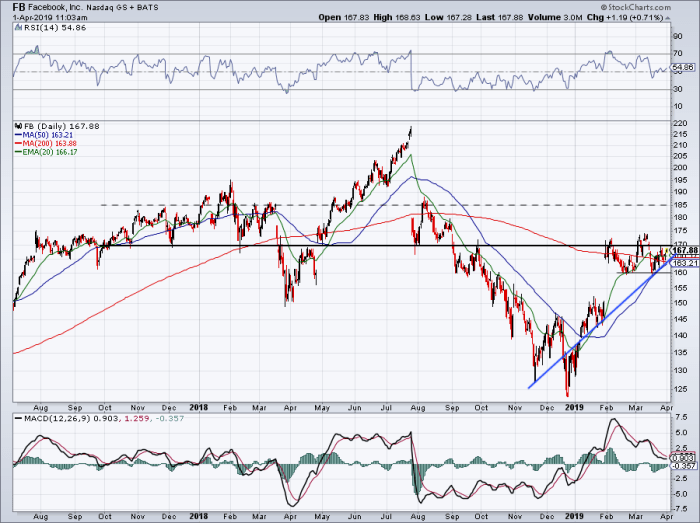Click the FB (Daily) 167.88 legend
The width and height of the screenshot is (700, 523).
61,126
